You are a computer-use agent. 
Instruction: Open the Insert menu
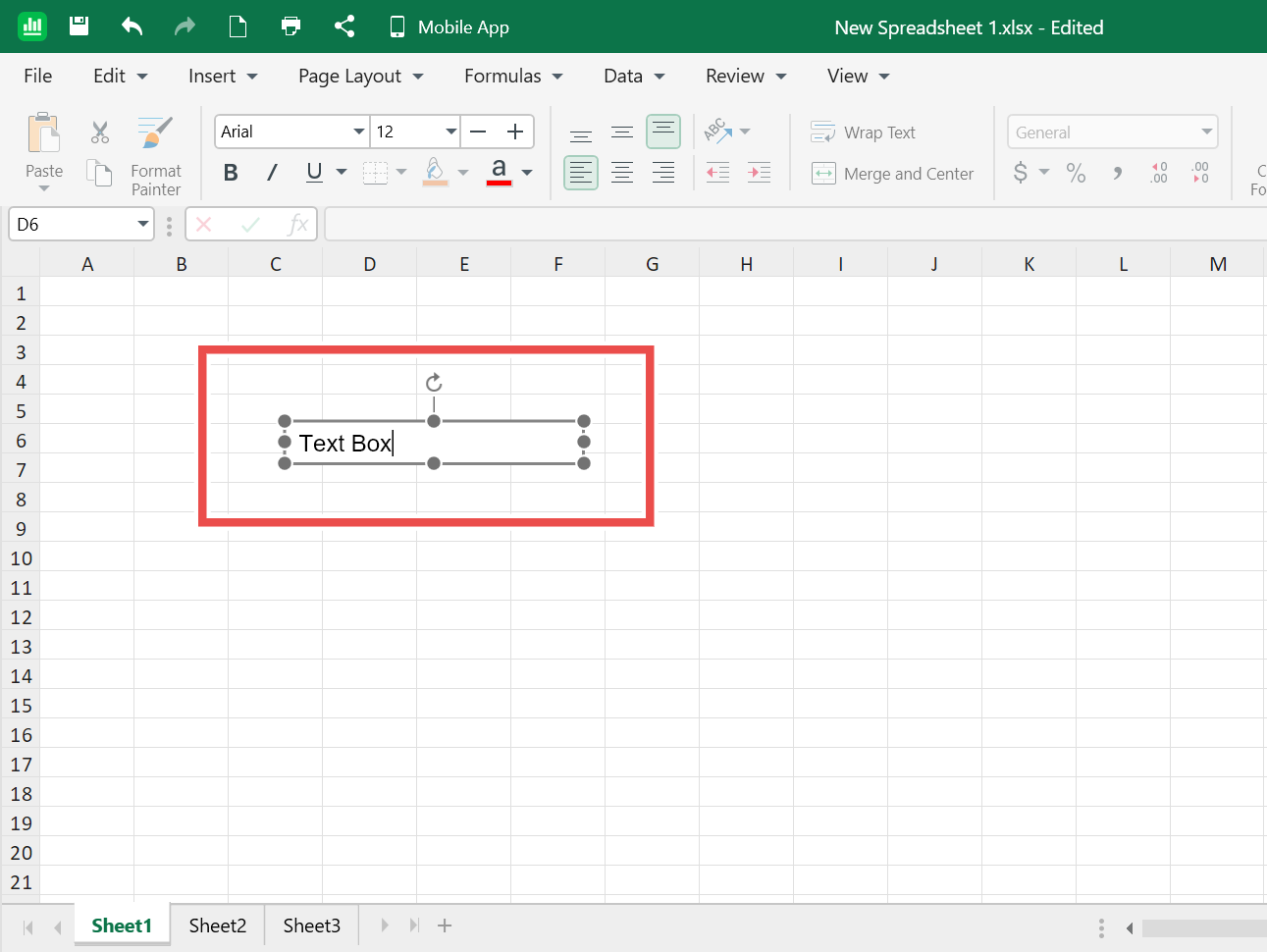223,76
